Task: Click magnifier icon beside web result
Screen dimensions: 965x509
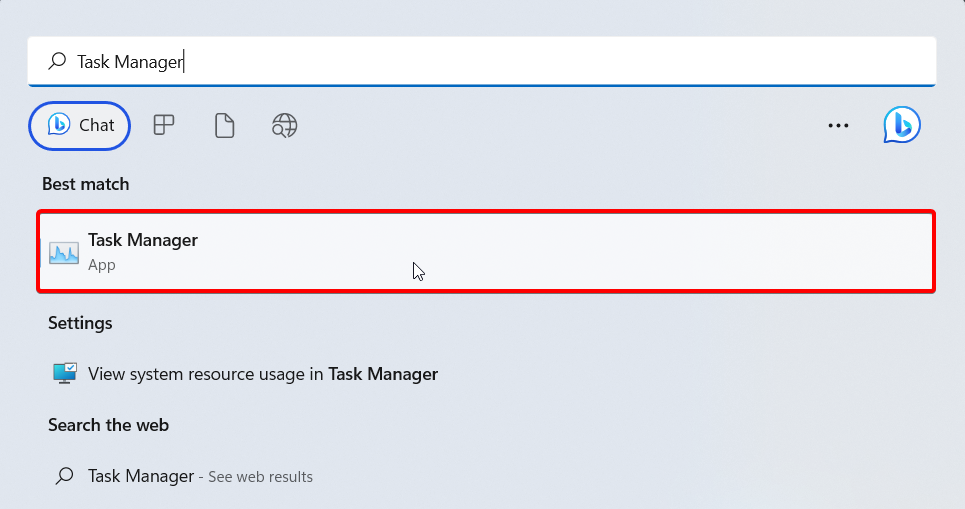Action: (64, 476)
